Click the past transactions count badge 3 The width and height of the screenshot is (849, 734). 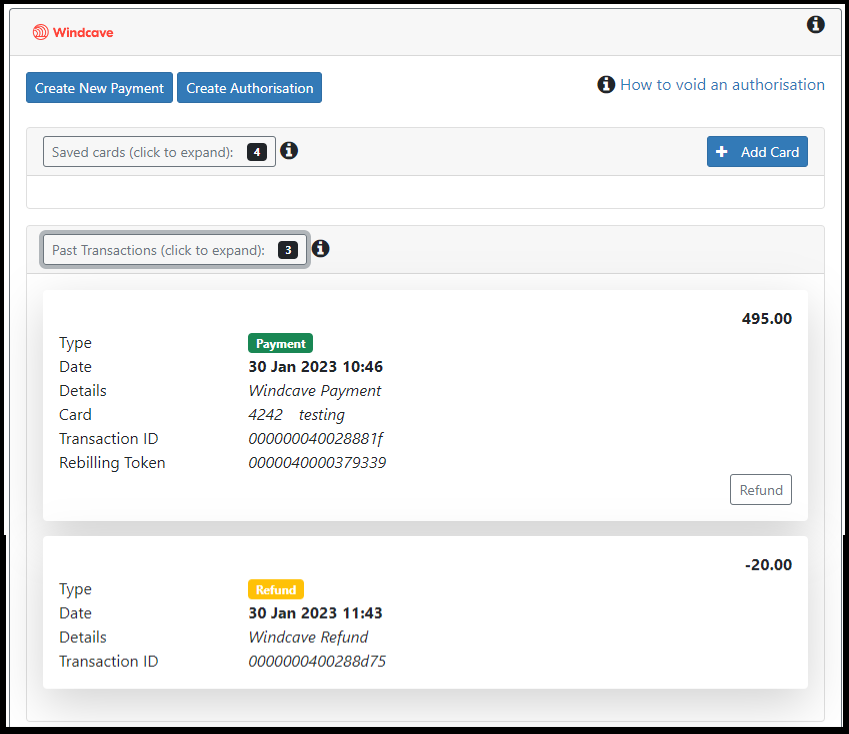click(x=288, y=250)
